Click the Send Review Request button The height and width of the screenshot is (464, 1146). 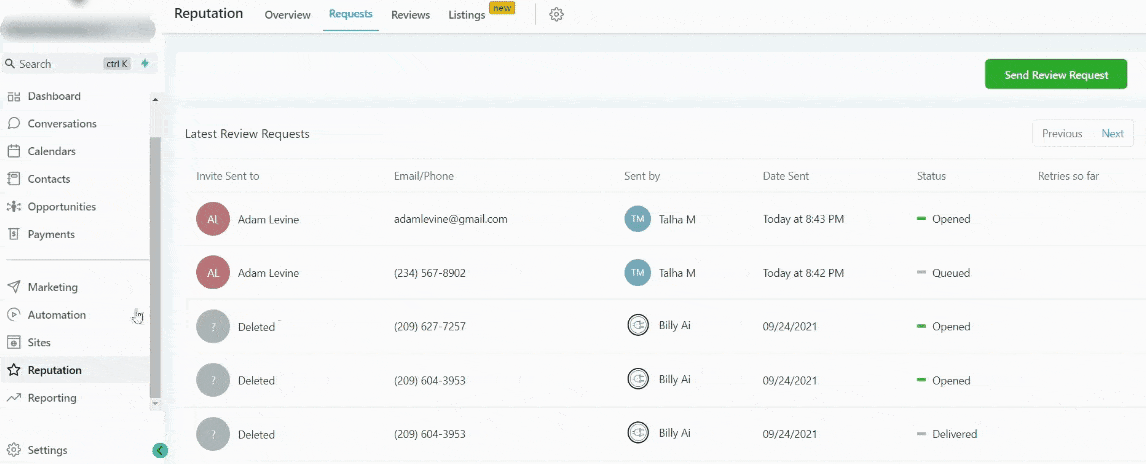coord(1056,75)
